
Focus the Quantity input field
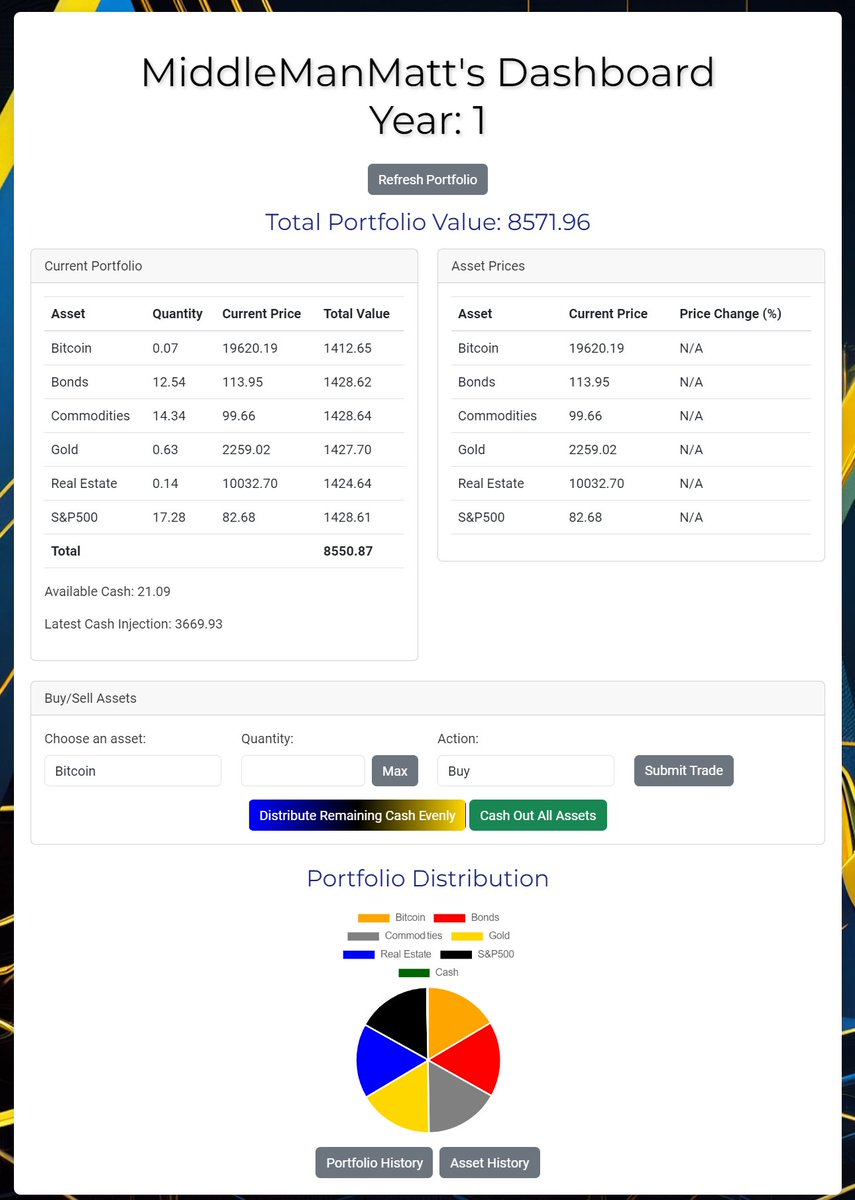click(303, 771)
